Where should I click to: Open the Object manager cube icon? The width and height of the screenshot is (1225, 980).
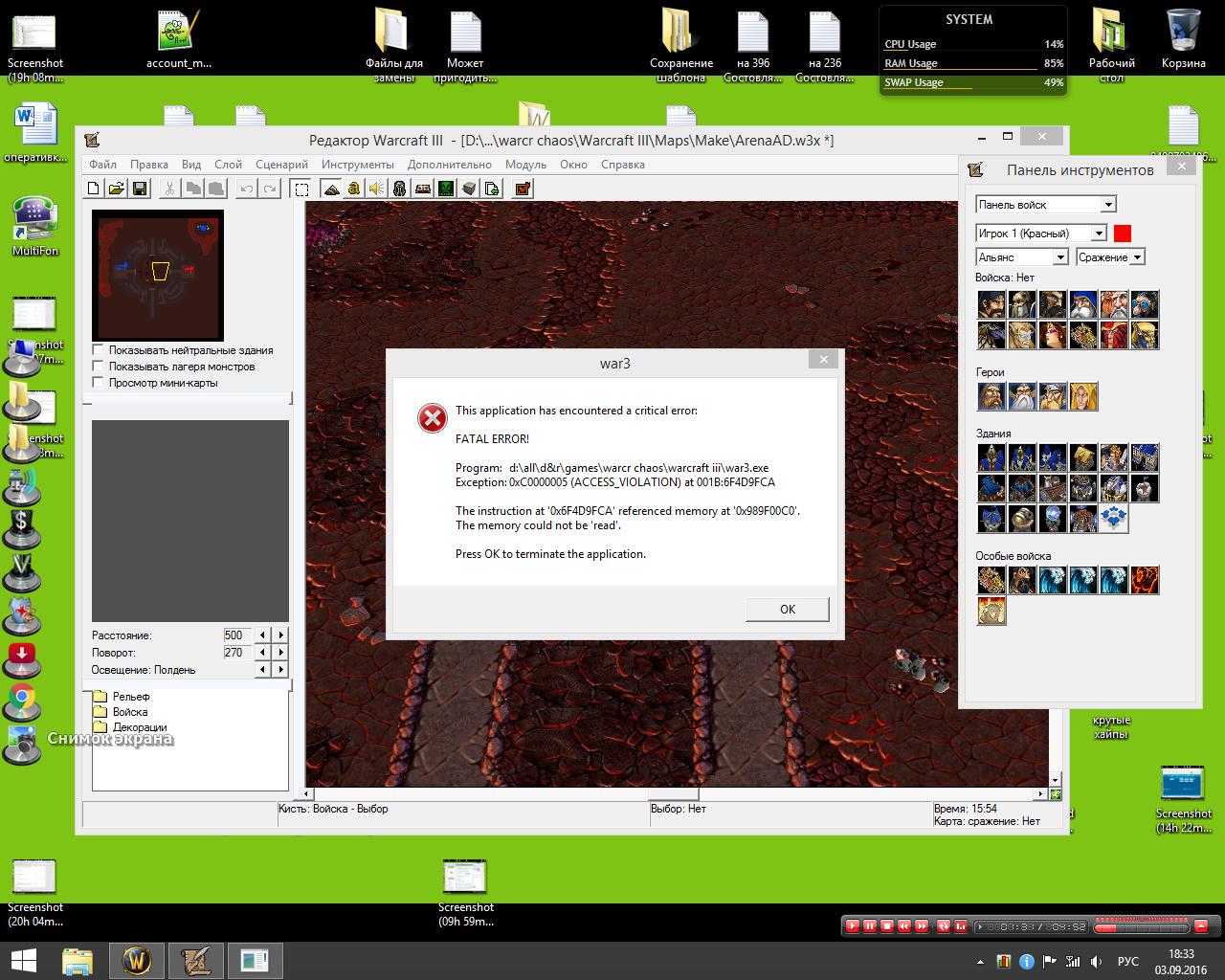(469, 189)
